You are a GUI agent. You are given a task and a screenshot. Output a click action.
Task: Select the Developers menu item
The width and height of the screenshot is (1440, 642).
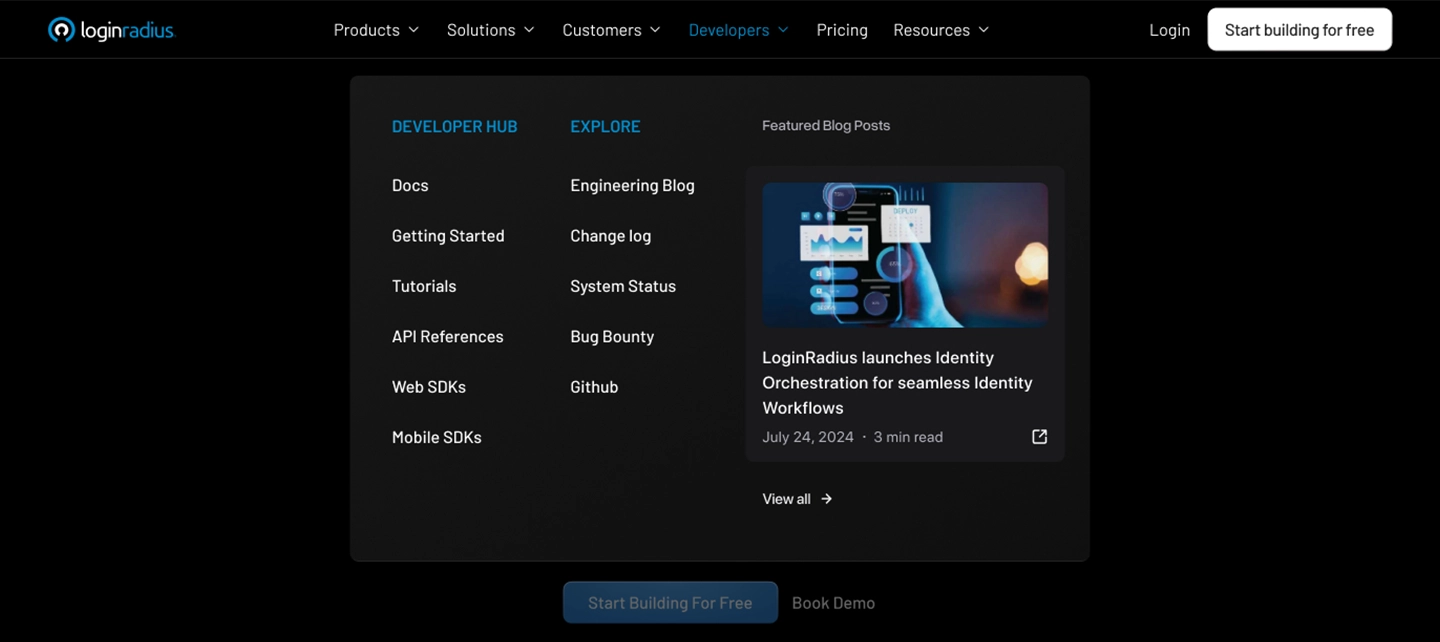pos(738,29)
